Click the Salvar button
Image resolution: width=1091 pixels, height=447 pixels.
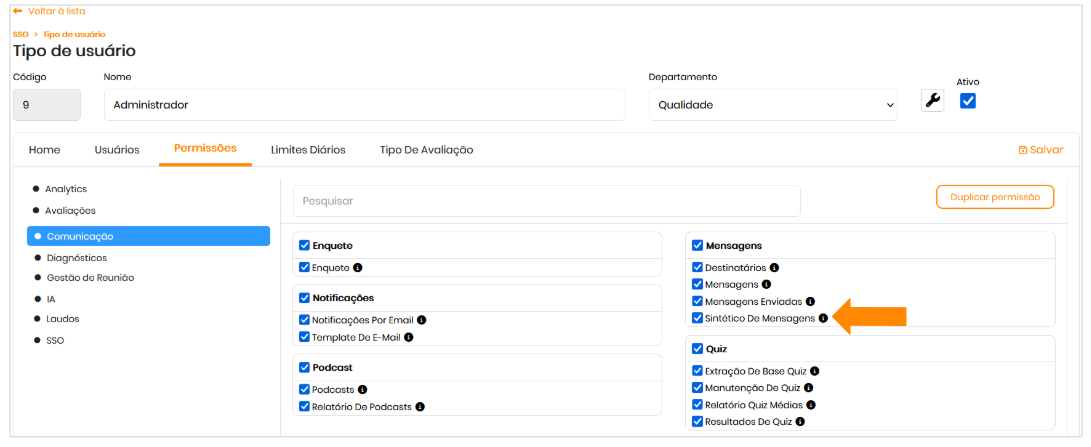click(x=1040, y=150)
